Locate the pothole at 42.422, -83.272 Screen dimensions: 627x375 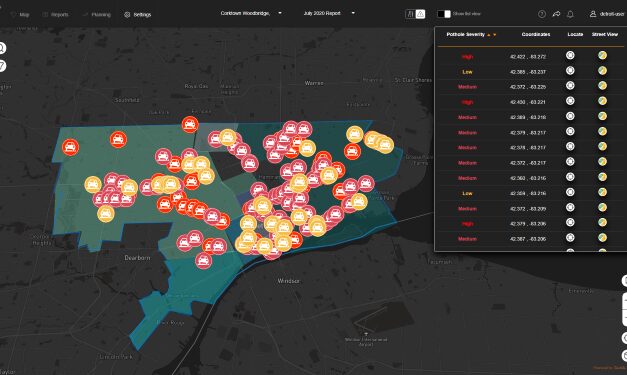pos(570,55)
